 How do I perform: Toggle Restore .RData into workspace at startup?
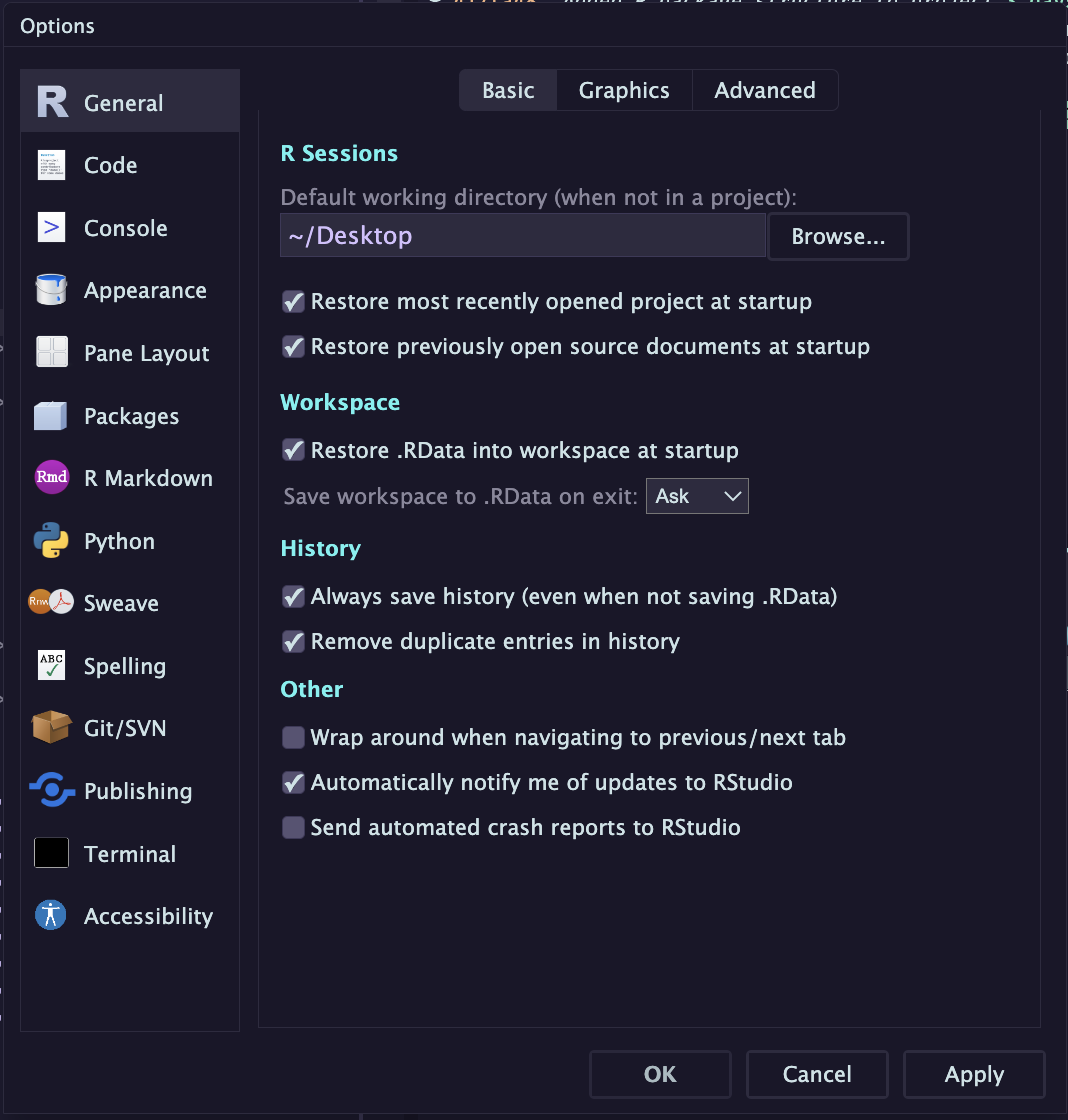(x=293, y=450)
